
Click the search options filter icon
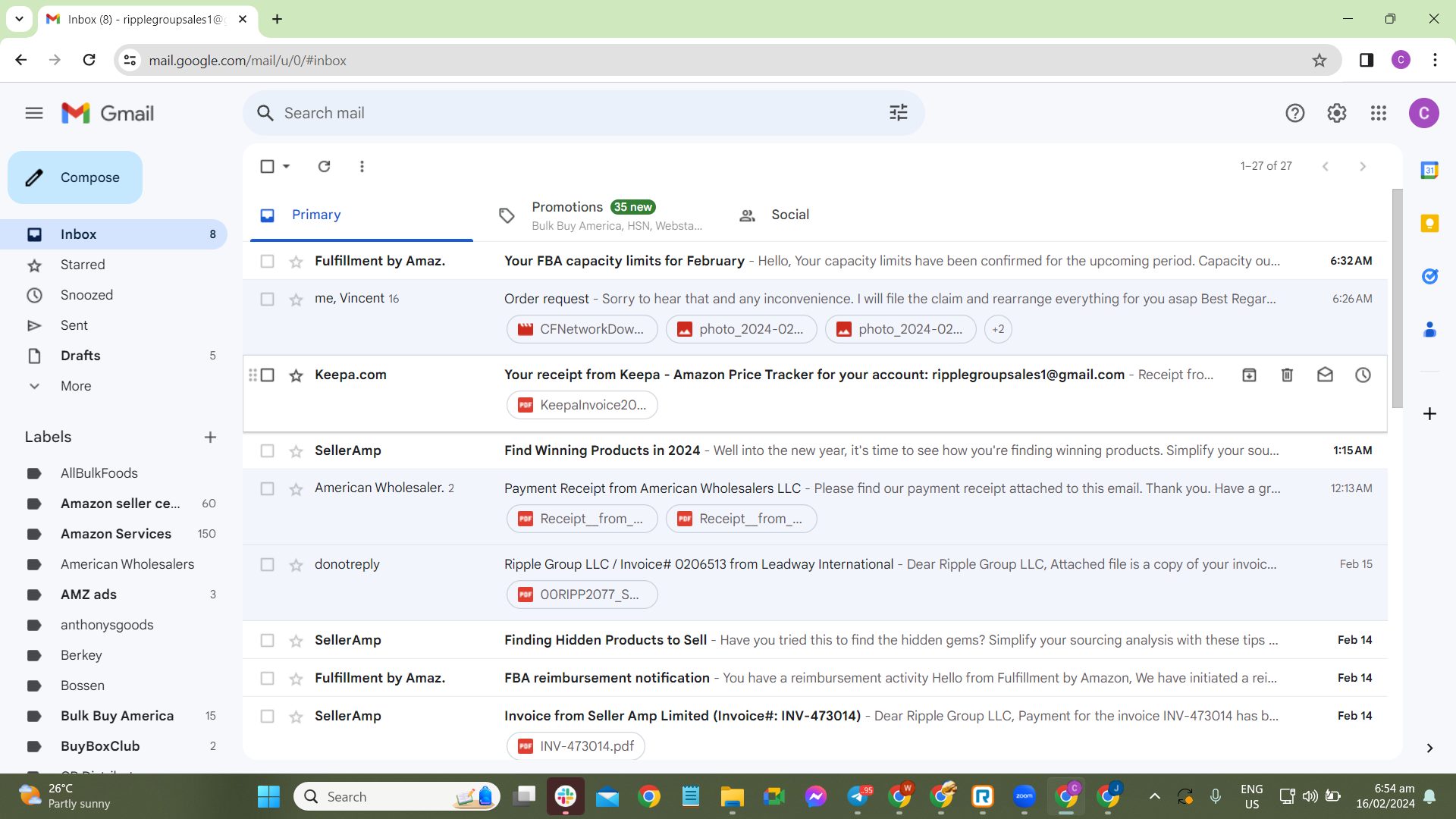coord(899,113)
